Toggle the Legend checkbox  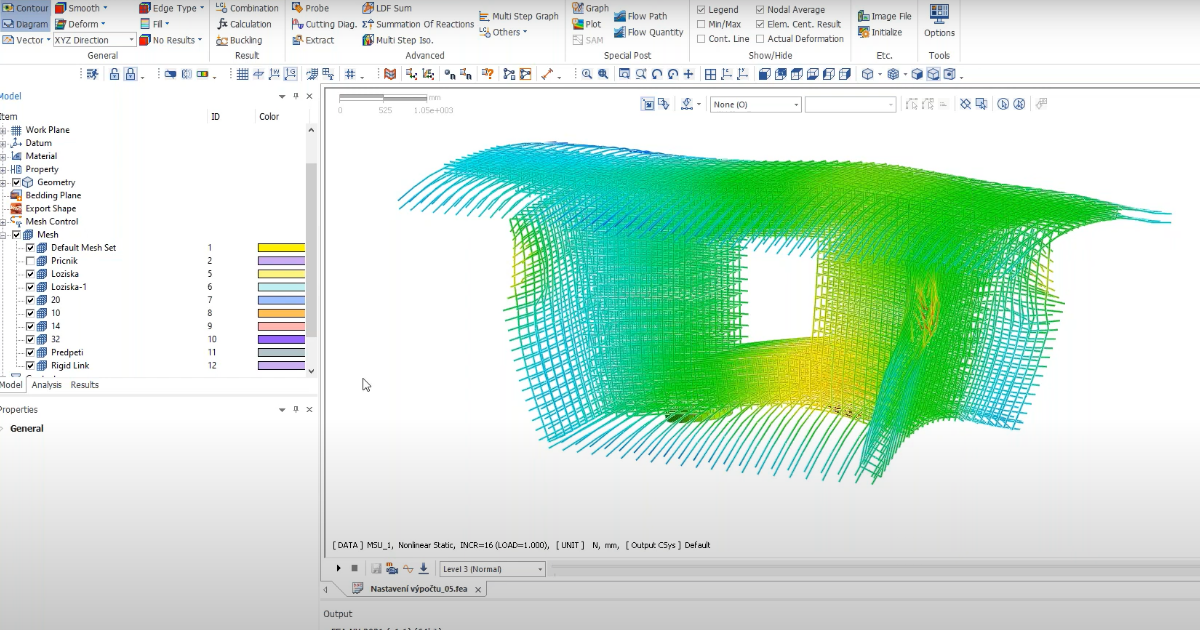tap(701, 10)
